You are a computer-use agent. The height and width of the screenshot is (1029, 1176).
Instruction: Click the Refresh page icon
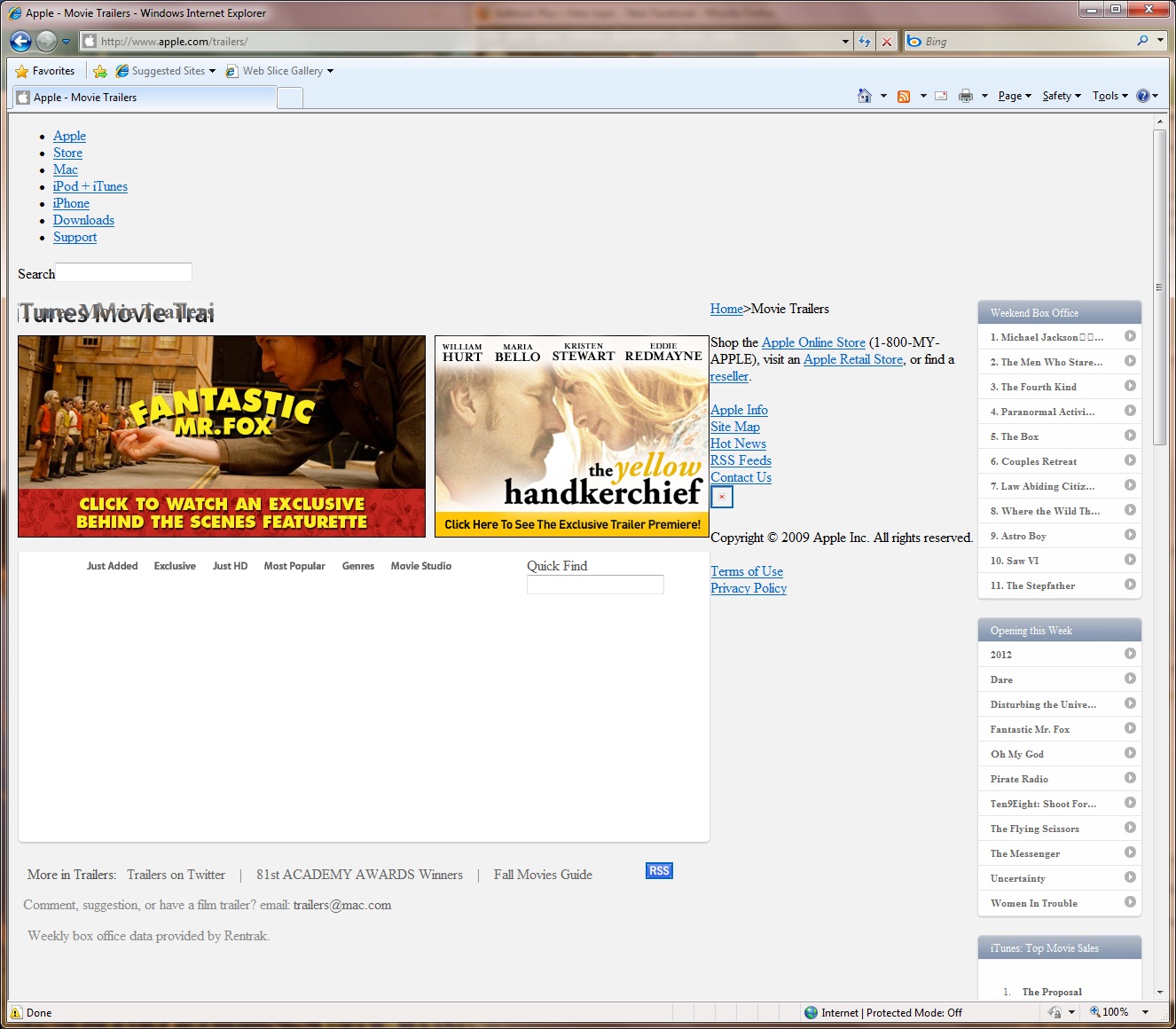tap(865, 42)
